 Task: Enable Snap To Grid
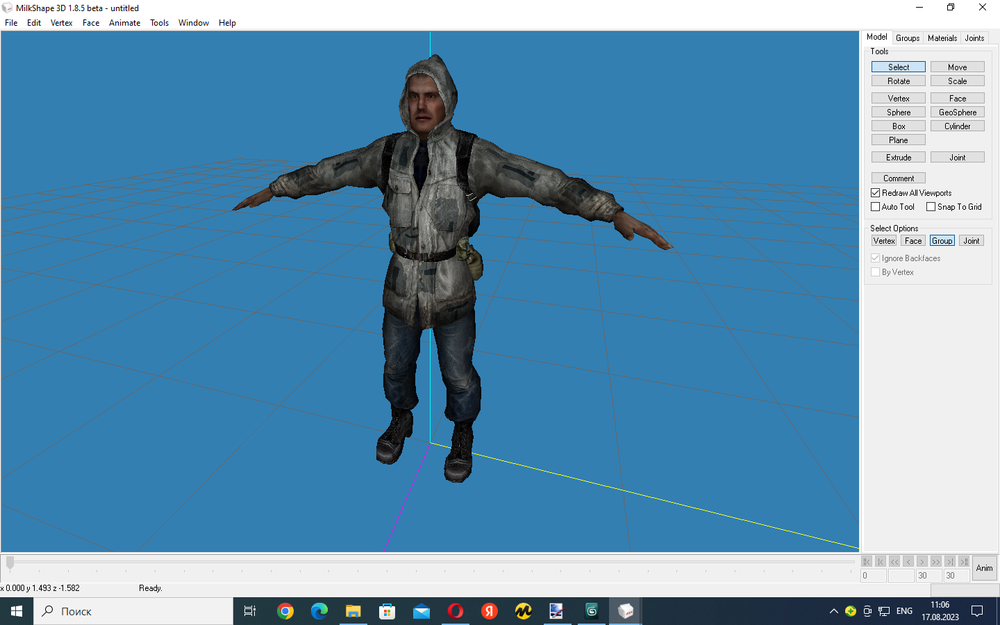pyautogui.click(x=931, y=206)
